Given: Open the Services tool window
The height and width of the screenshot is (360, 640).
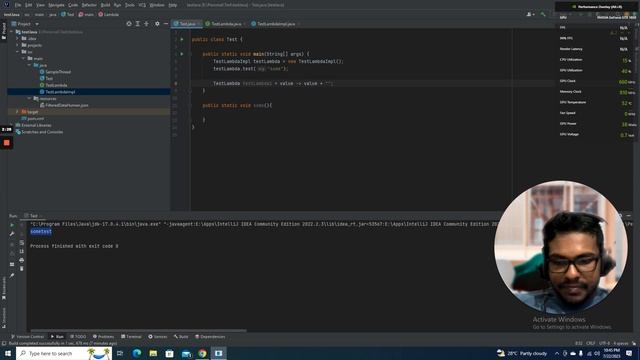Looking at the screenshot, I should 158,337.
